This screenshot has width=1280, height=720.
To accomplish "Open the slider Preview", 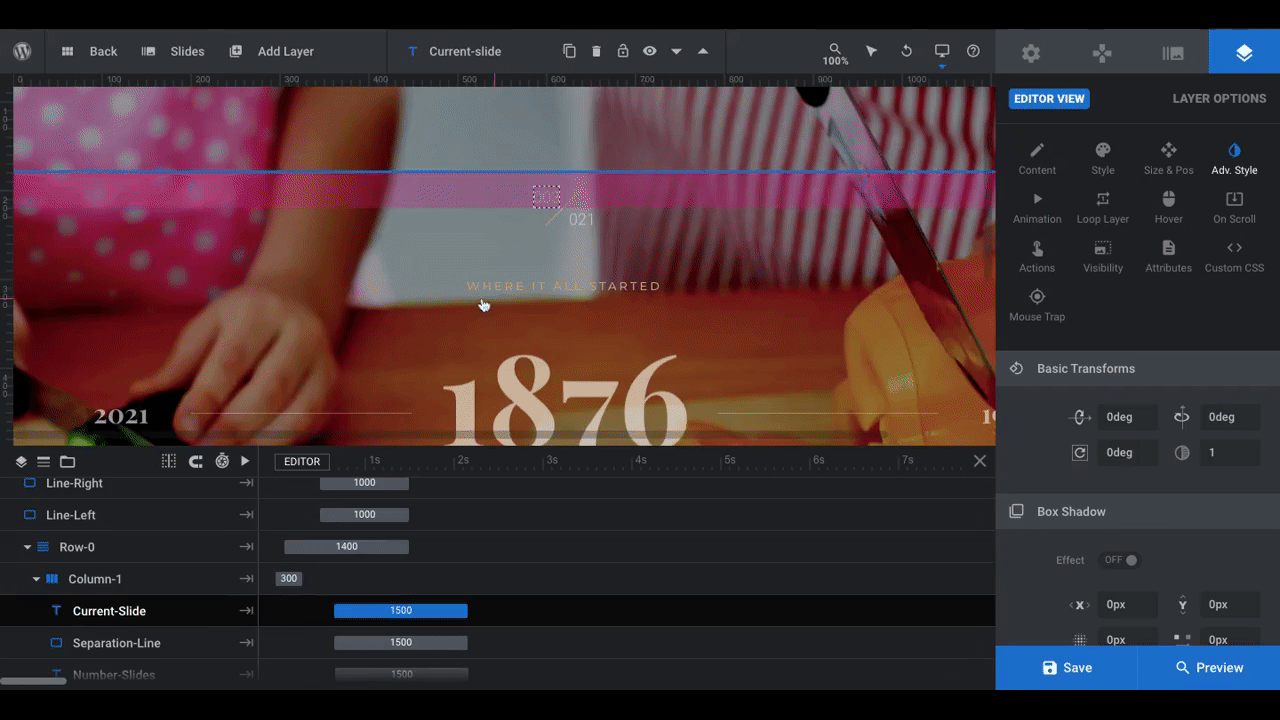I will 1209,667.
